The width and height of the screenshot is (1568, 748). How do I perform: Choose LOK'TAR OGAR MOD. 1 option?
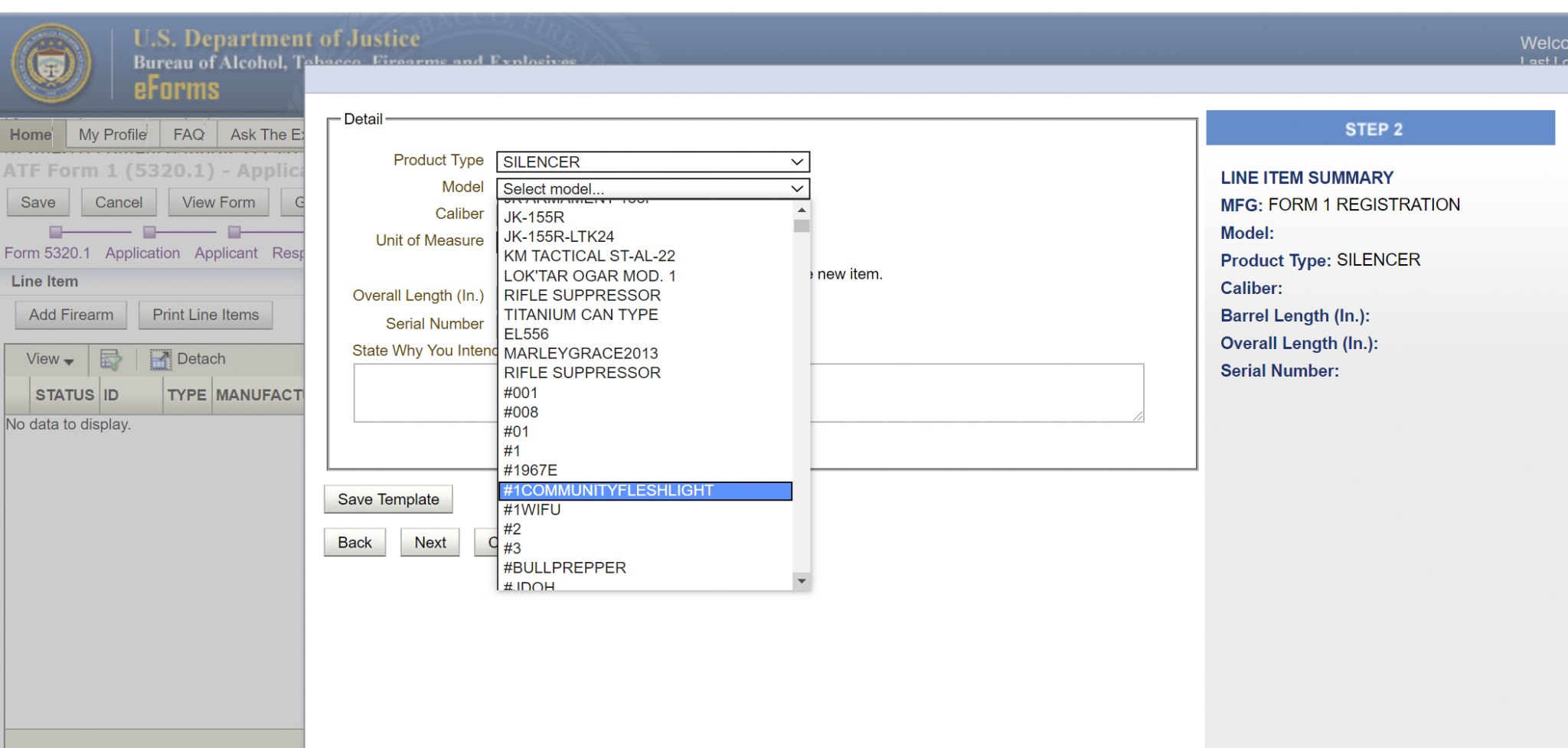coord(645,276)
